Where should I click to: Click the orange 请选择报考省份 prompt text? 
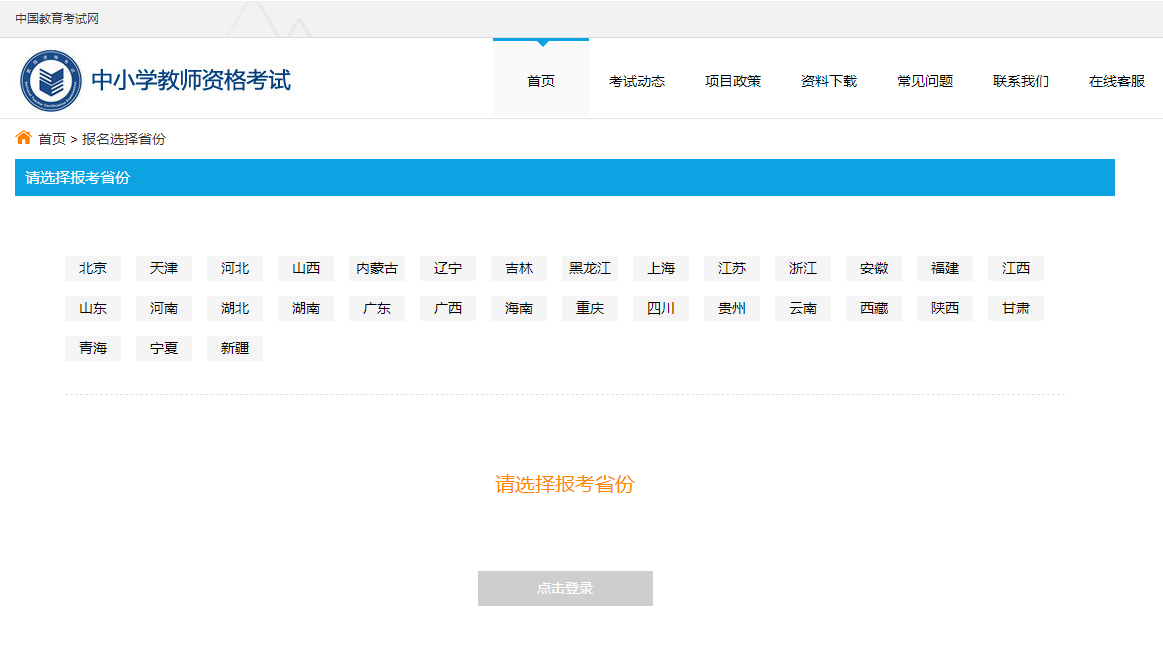(x=564, y=484)
